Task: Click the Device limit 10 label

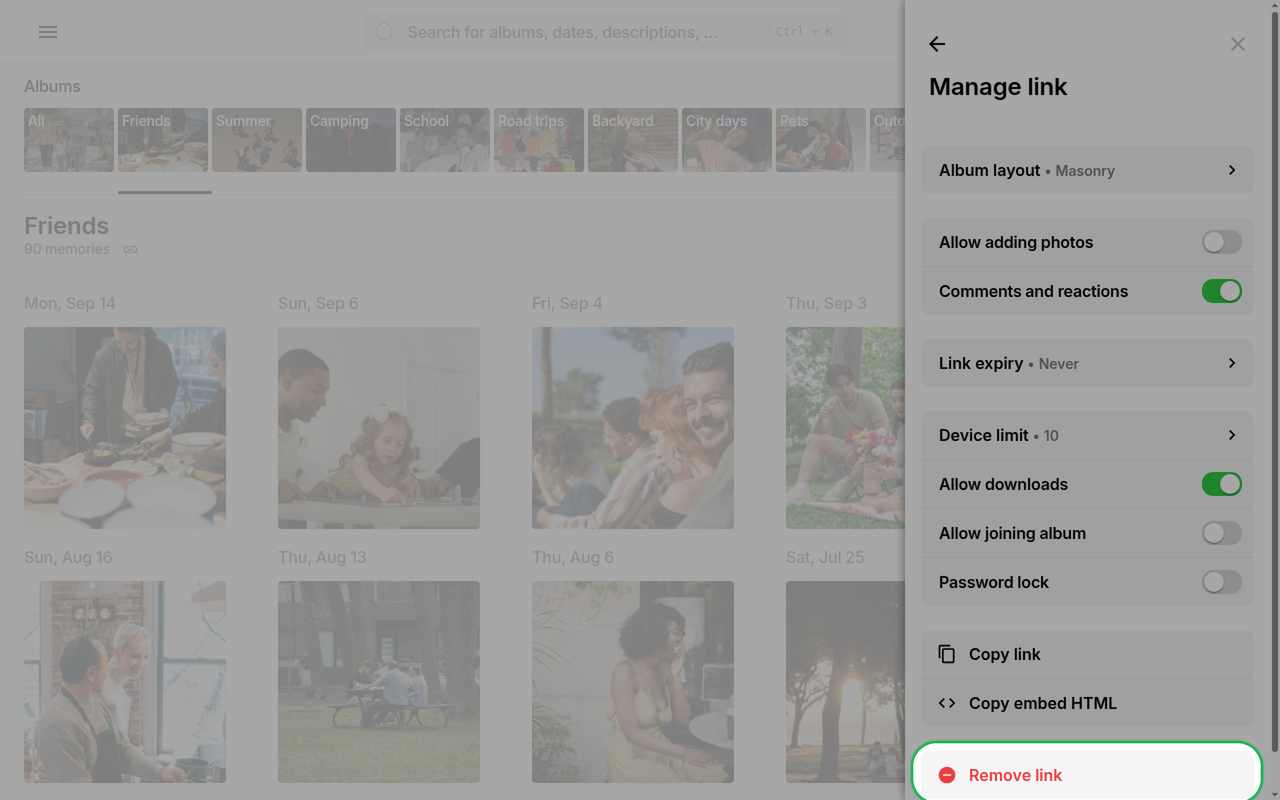Action: pos(999,435)
